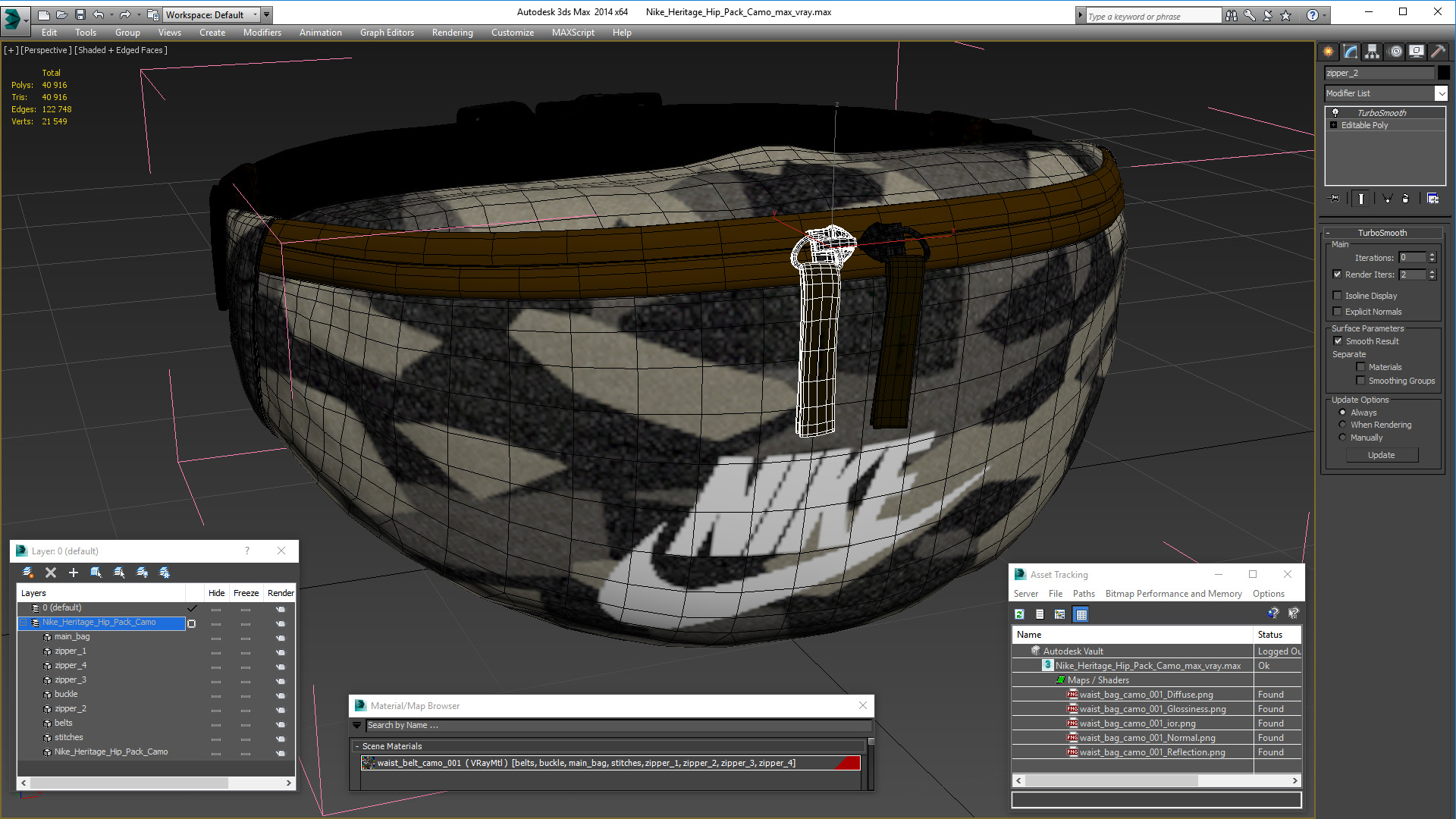Image resolution: width=1456 pixels, height=819 pixels.
Task: Collapse the Scene Materials group
Action: [x=357, y=747]
